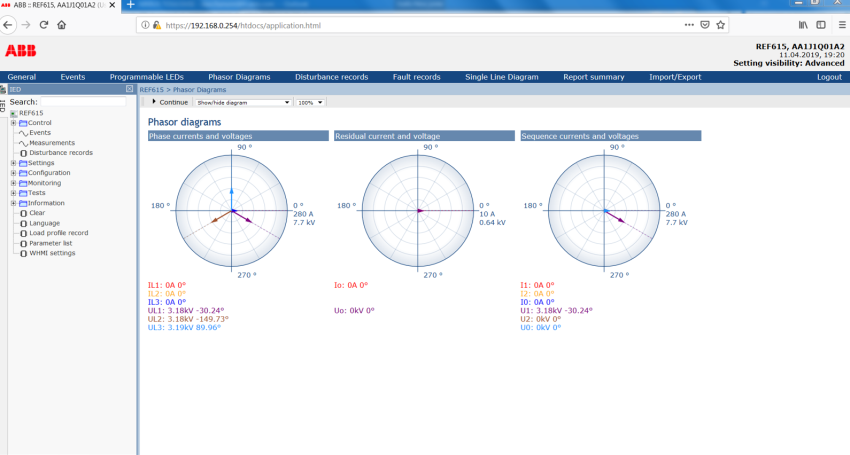Expand the Control folder in tree
Image resolution: width=850 pixels, height=455 pixels.
13,123
